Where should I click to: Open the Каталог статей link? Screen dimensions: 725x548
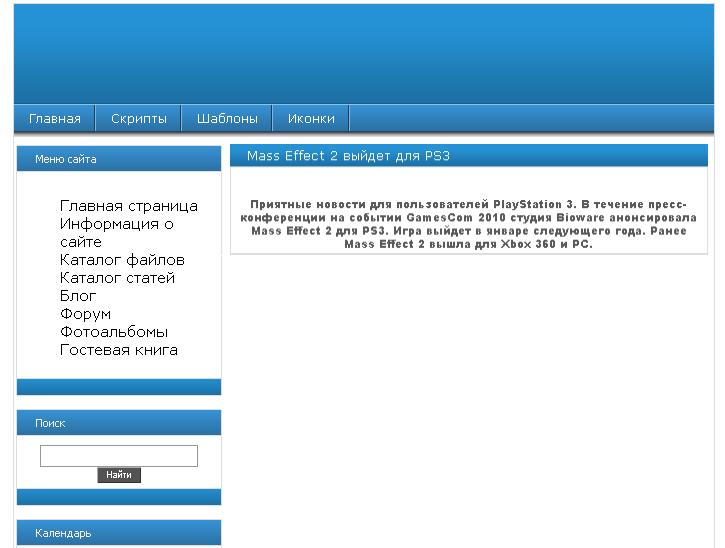117,278
